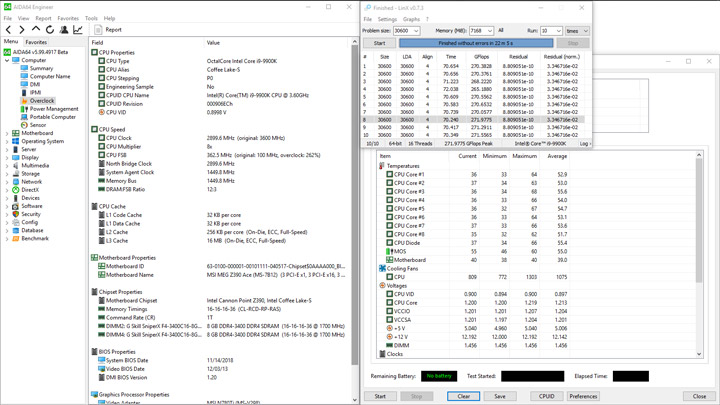This screenshot has width=720, height=405.
Task: Click the Devices tree icon
Action: 16,198
